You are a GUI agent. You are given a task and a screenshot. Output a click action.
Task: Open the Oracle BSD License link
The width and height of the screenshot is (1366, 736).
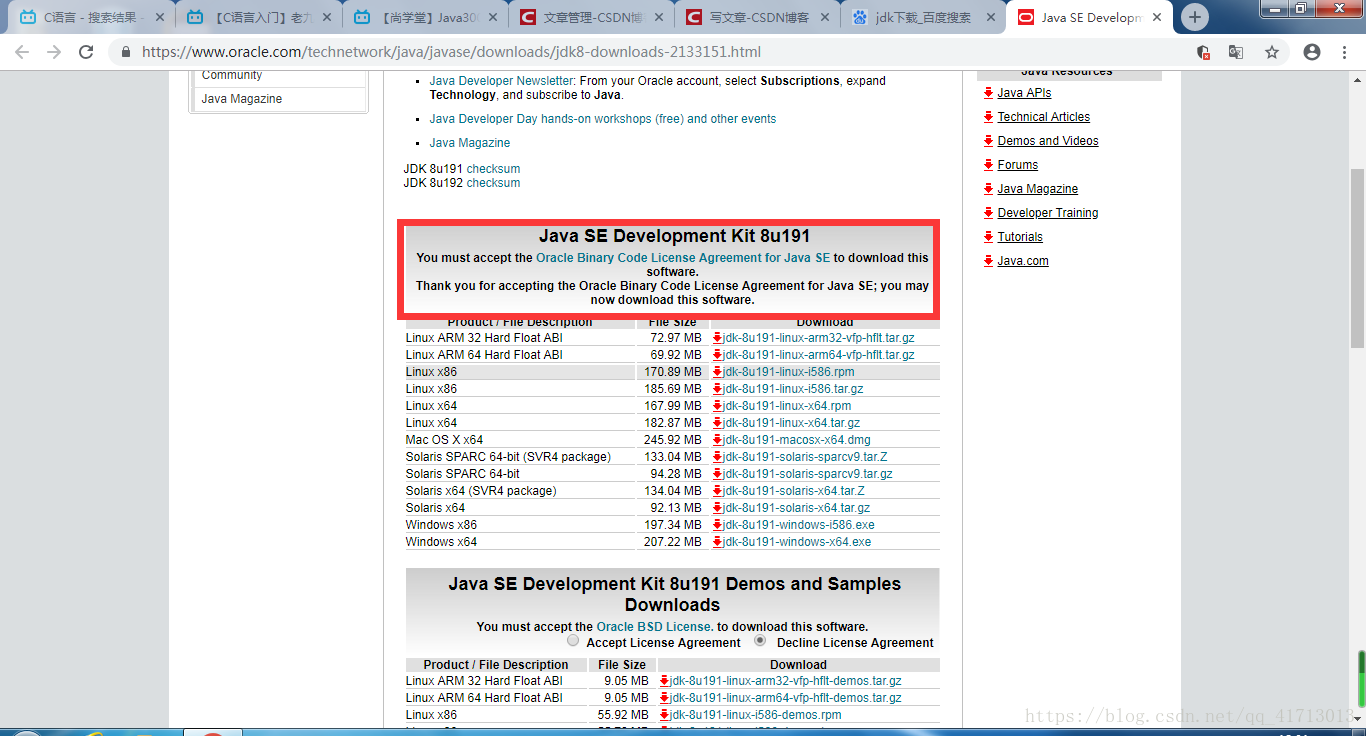654,627
